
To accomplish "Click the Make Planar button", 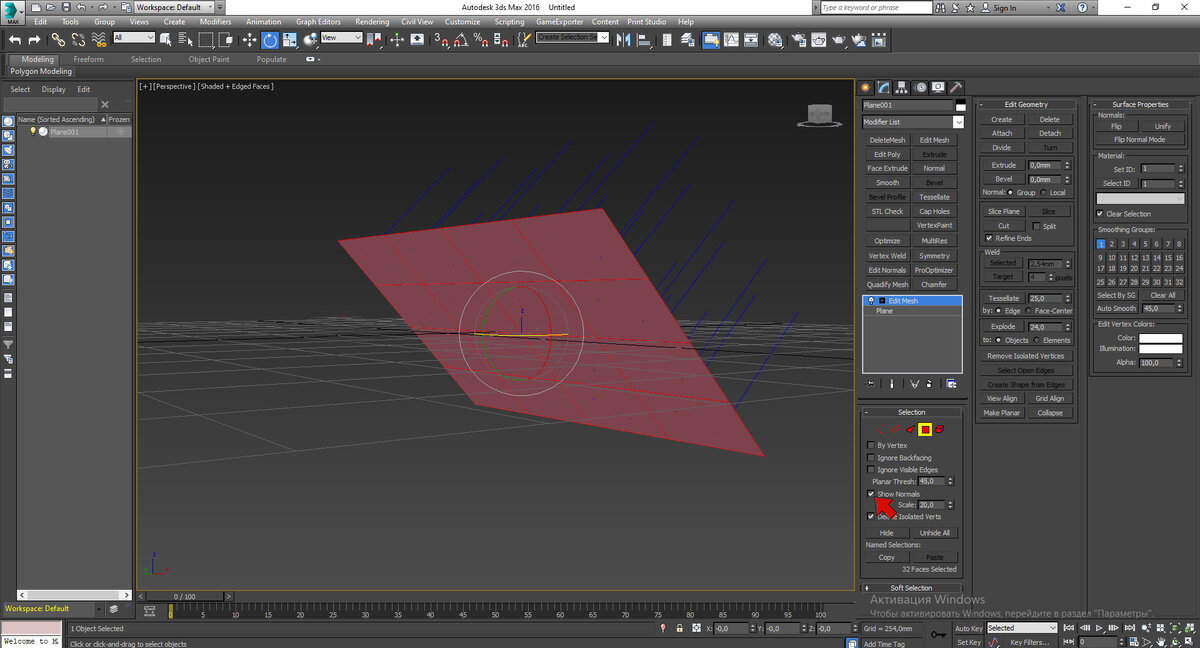I will 1002,412.
